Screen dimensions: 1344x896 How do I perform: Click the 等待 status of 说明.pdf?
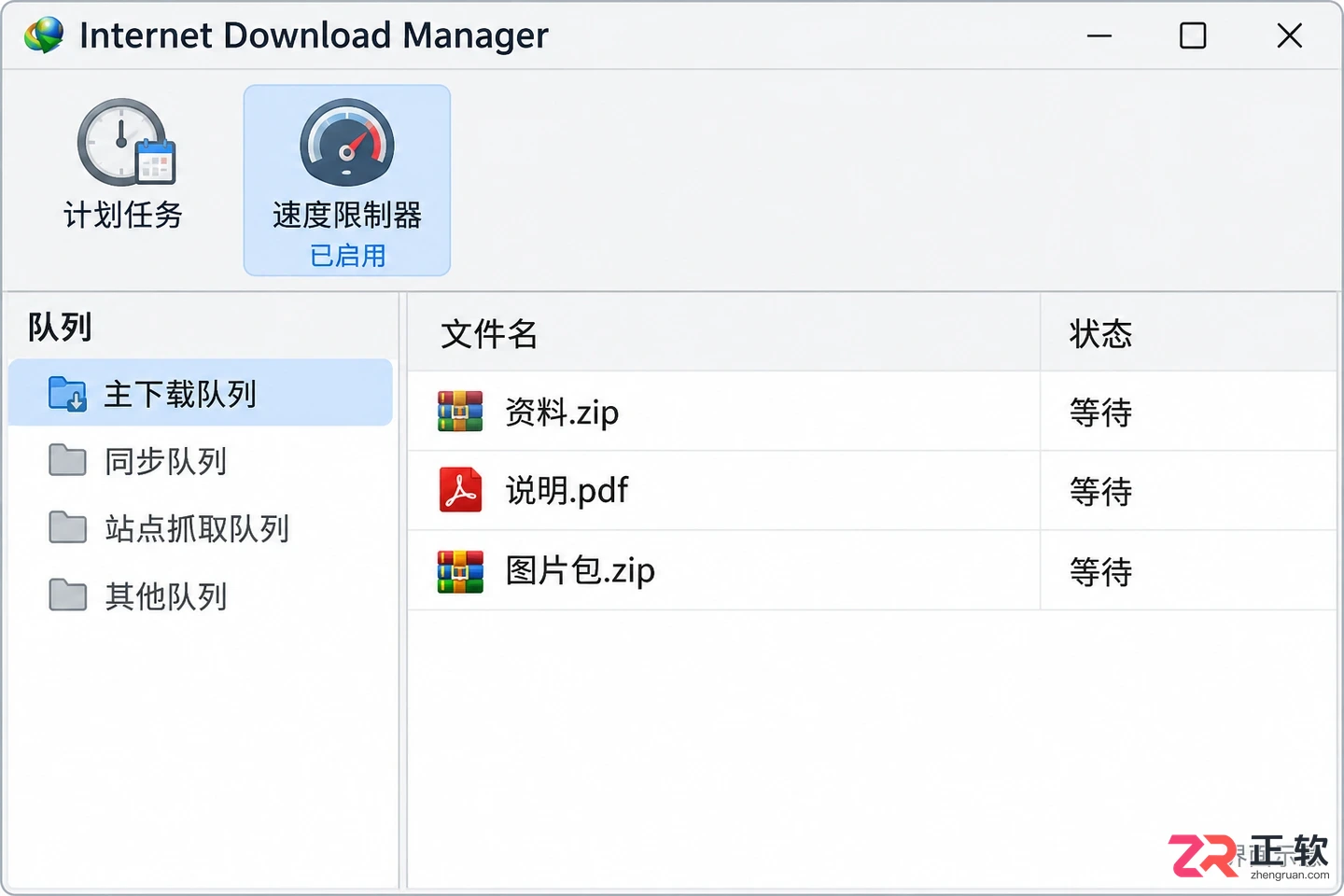click(x=1101, y=491)
